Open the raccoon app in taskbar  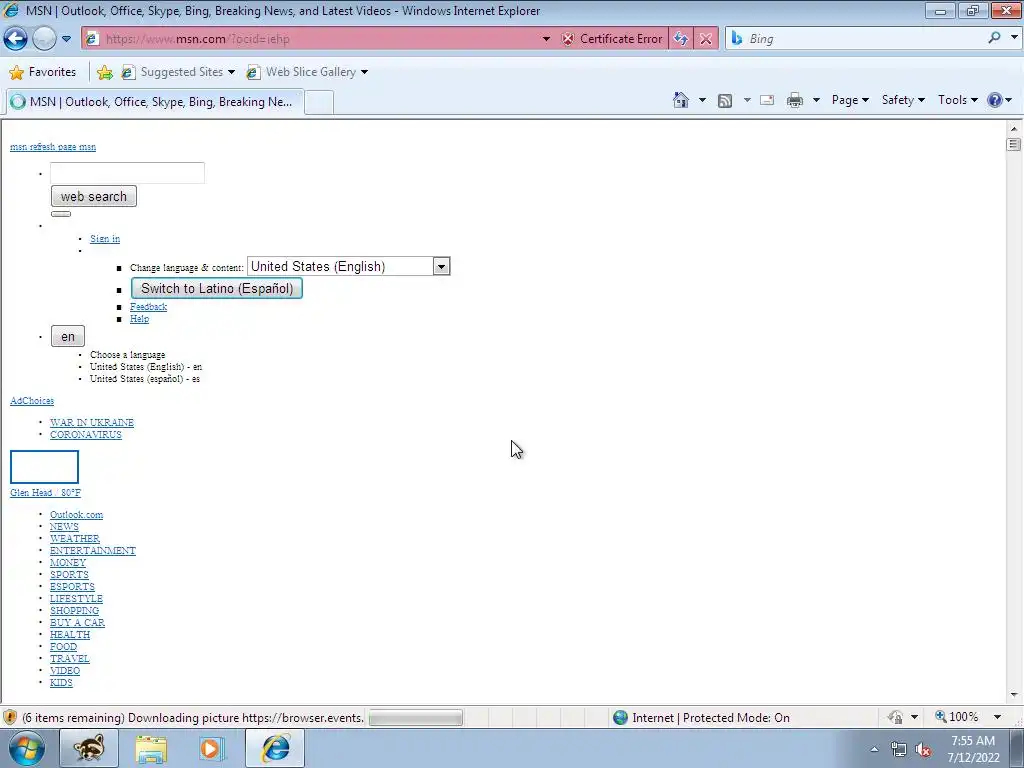tap(88, 748)
